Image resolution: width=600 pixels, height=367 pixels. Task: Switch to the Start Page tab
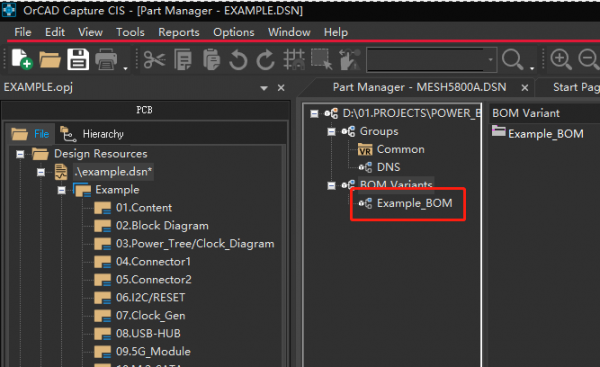tap(576, 87)
